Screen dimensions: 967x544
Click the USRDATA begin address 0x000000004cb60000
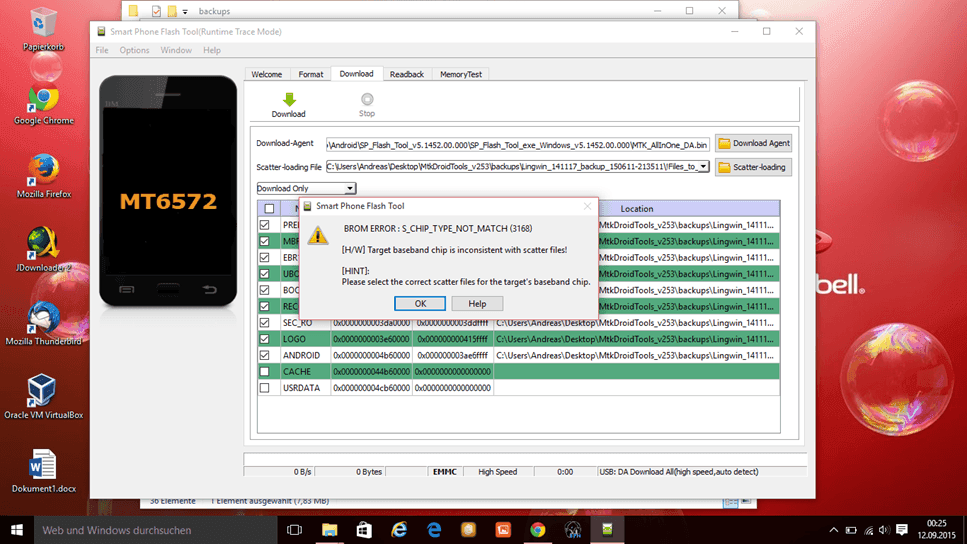pos(371,388)
